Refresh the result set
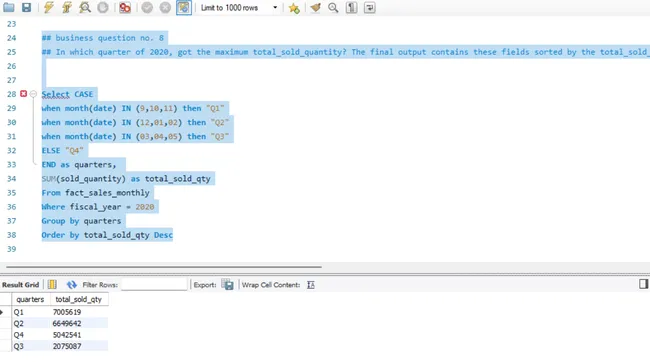Image resolution: width=650 pixels, height=362 pixels. click(71, 285)
